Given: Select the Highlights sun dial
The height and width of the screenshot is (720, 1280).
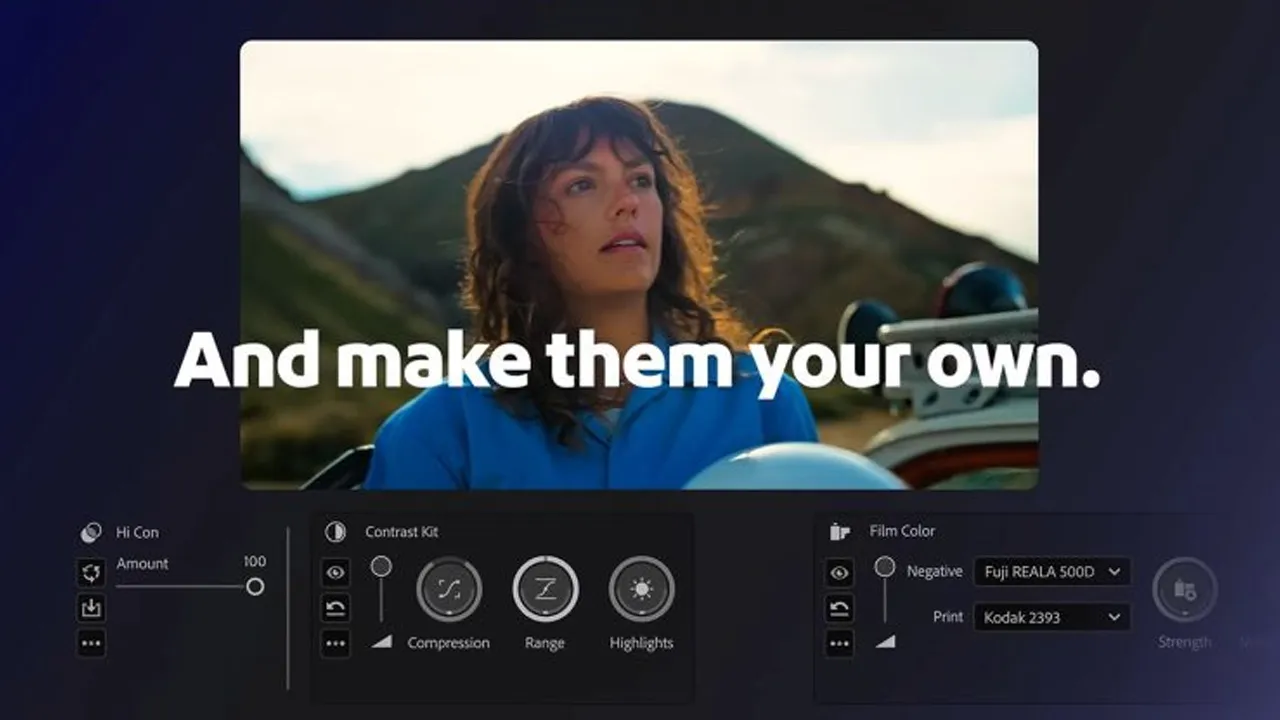Looking at the screenshot, I should 641,589.
